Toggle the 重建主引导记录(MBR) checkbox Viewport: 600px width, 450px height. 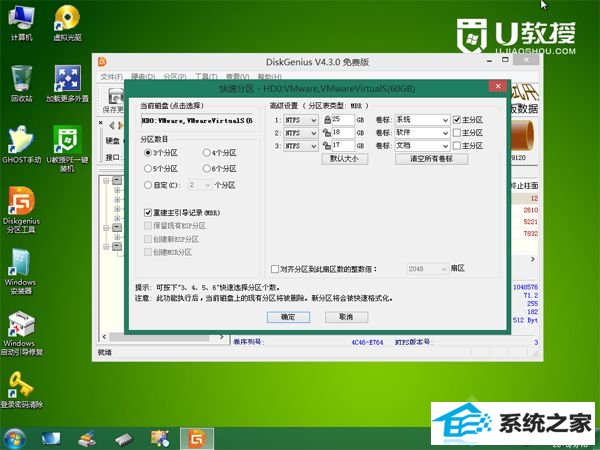click(x=148, y=212)
